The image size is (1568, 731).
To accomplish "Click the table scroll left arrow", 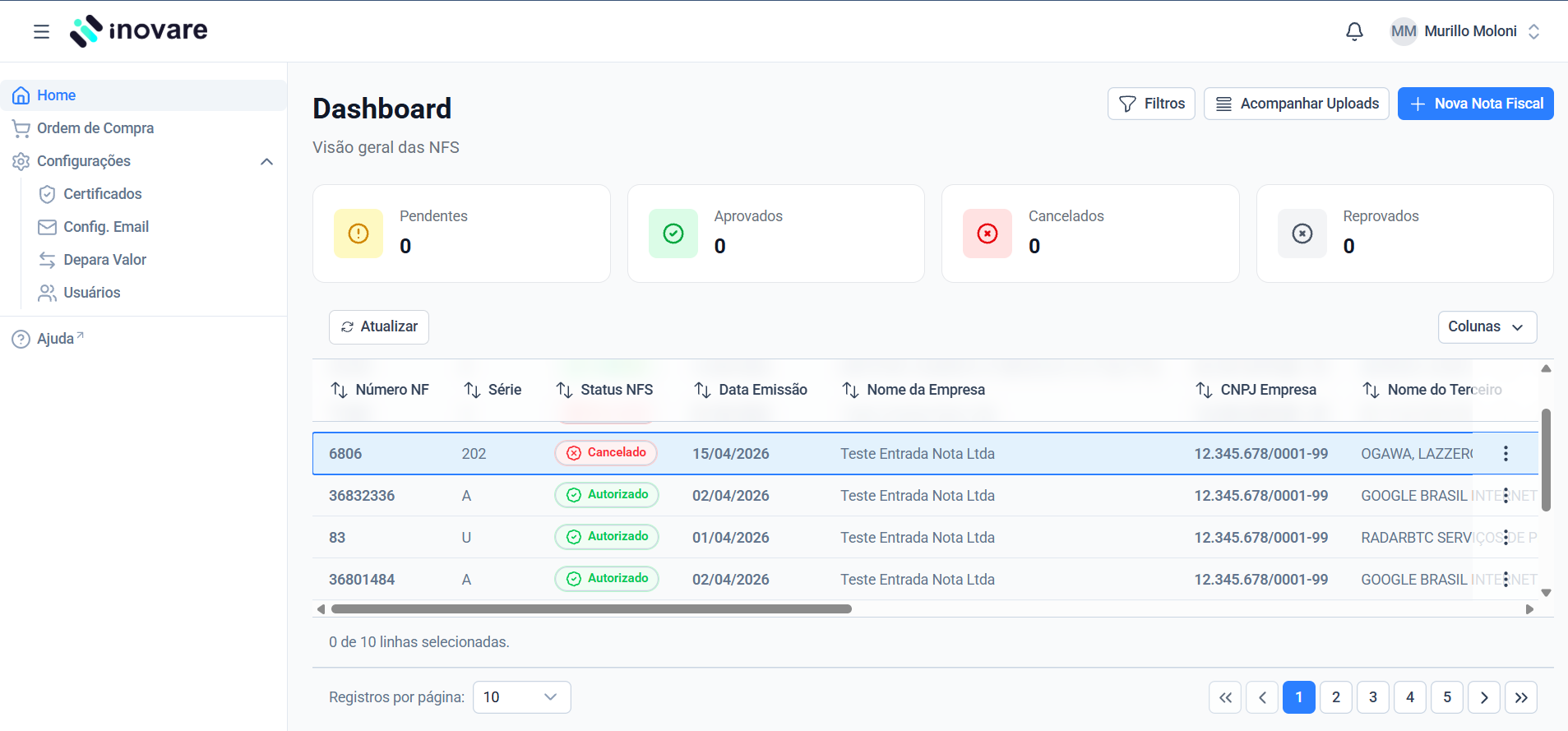I will click(321, 609).
